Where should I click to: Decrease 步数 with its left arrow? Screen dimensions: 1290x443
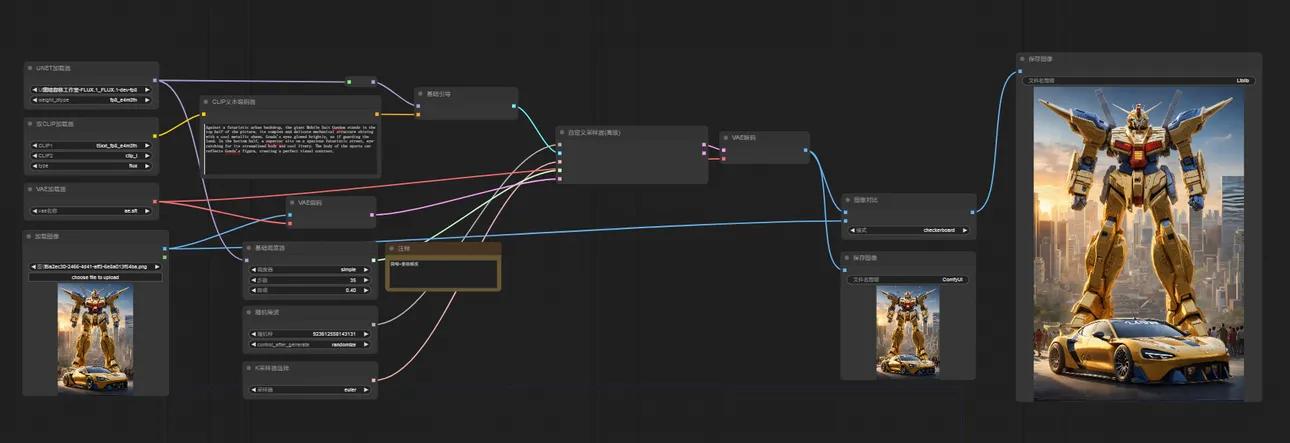click(x=252, y=279)
